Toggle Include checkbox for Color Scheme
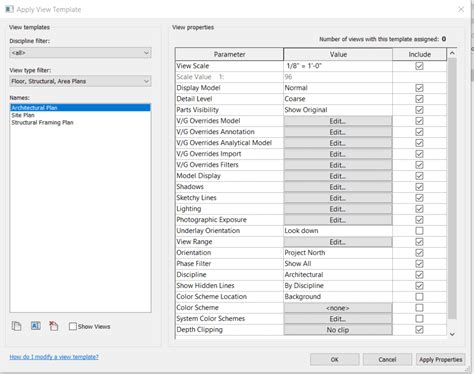This screenshot has height=374, width=474. click(x=419, y=308)
